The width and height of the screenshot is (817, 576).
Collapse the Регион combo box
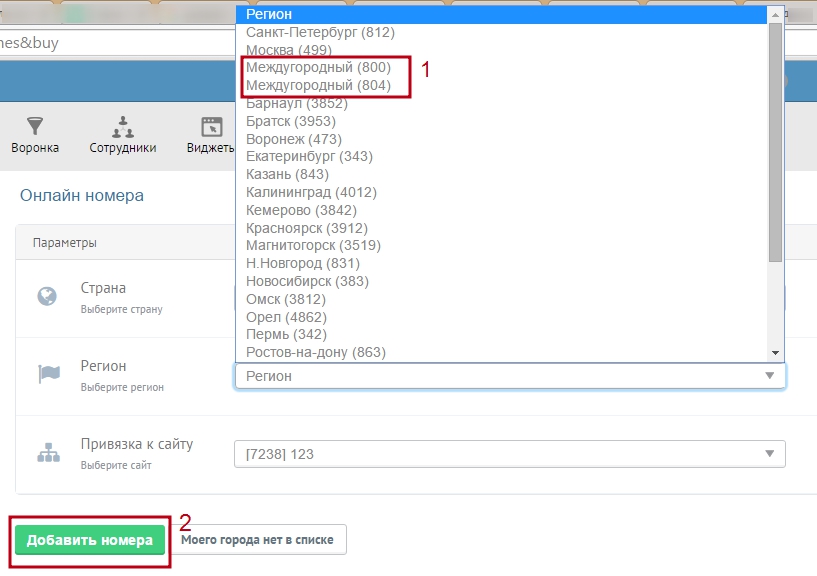pyautogui.click(x=510, y=376)
